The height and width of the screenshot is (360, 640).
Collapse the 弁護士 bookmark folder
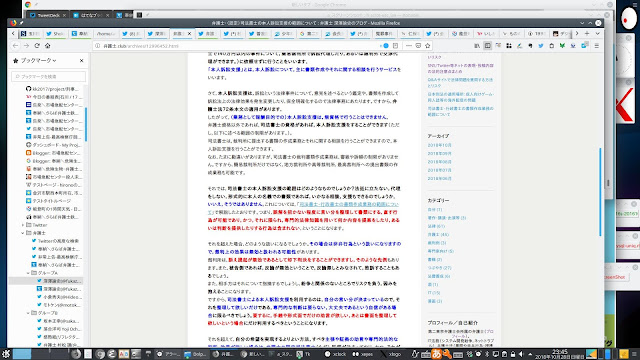(23, 233)
